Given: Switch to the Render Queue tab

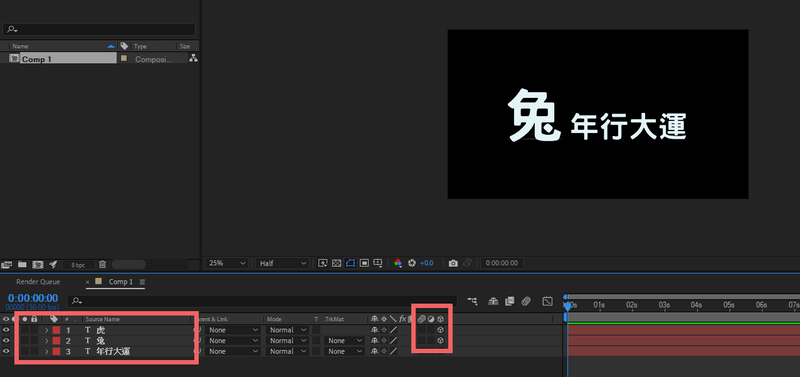Looking at the screenshot, I should [38, 282].
